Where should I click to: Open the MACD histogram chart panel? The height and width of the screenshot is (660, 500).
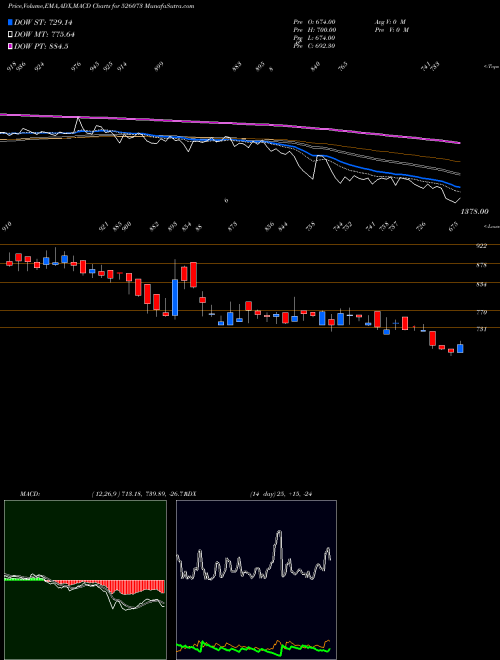pos(85,580)
